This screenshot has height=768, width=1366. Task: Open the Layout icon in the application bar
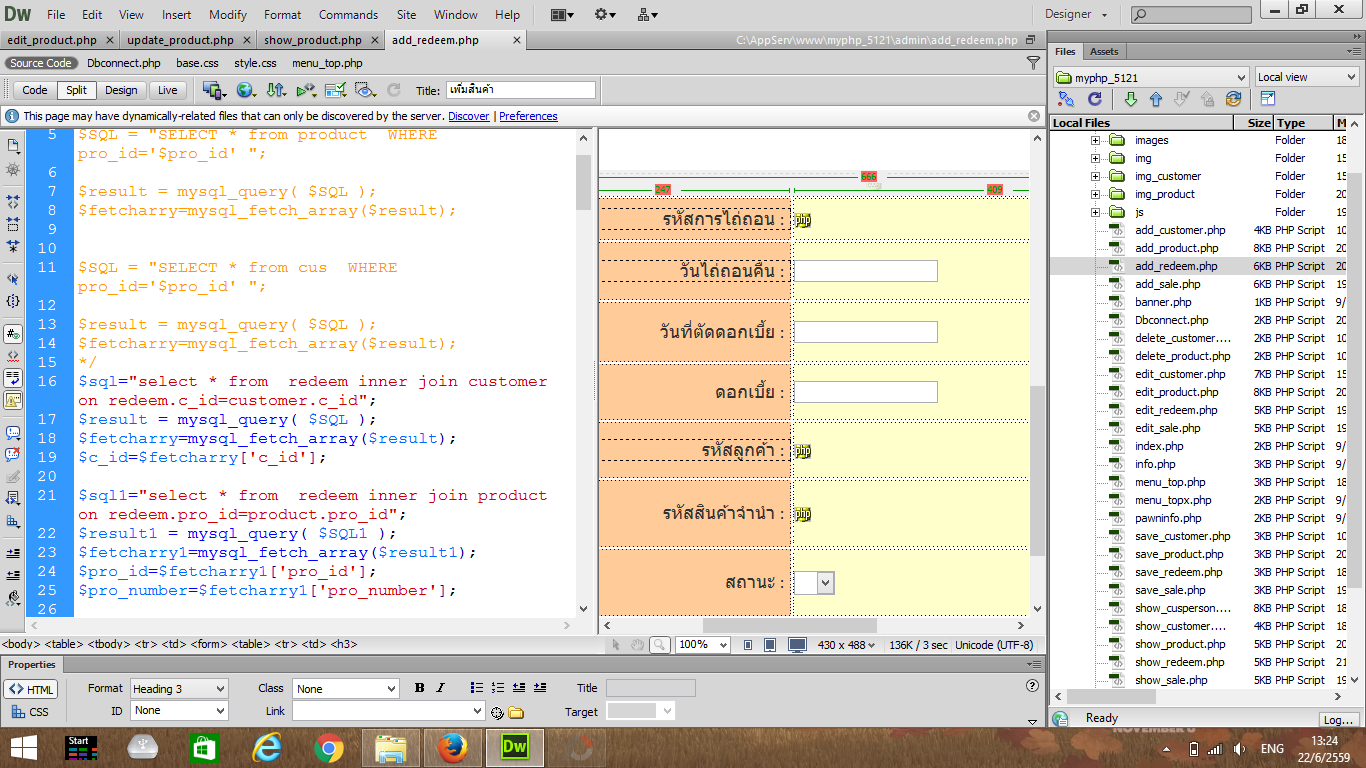[562, 15]
